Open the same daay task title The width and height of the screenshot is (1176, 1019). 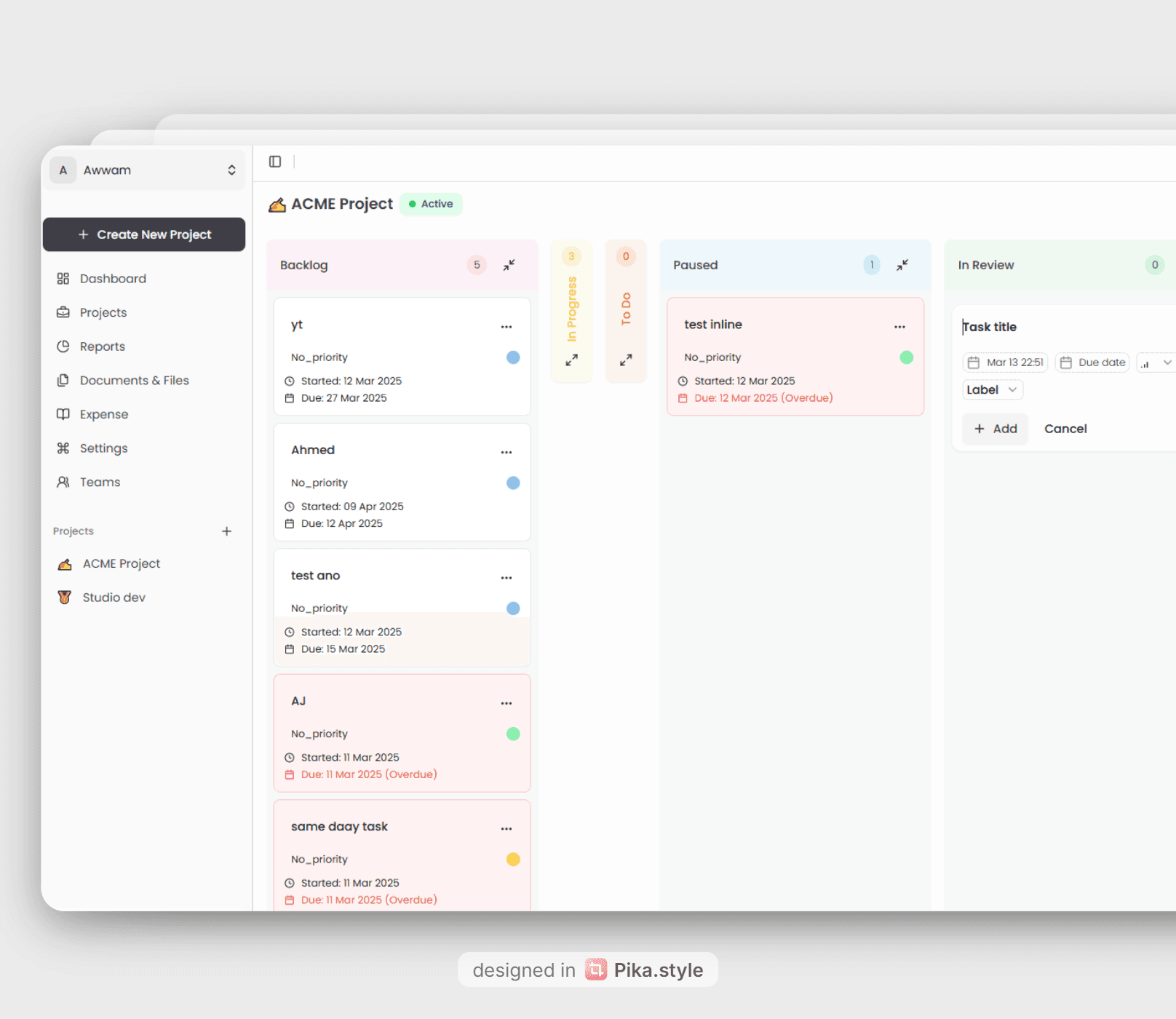click(339, 826)
